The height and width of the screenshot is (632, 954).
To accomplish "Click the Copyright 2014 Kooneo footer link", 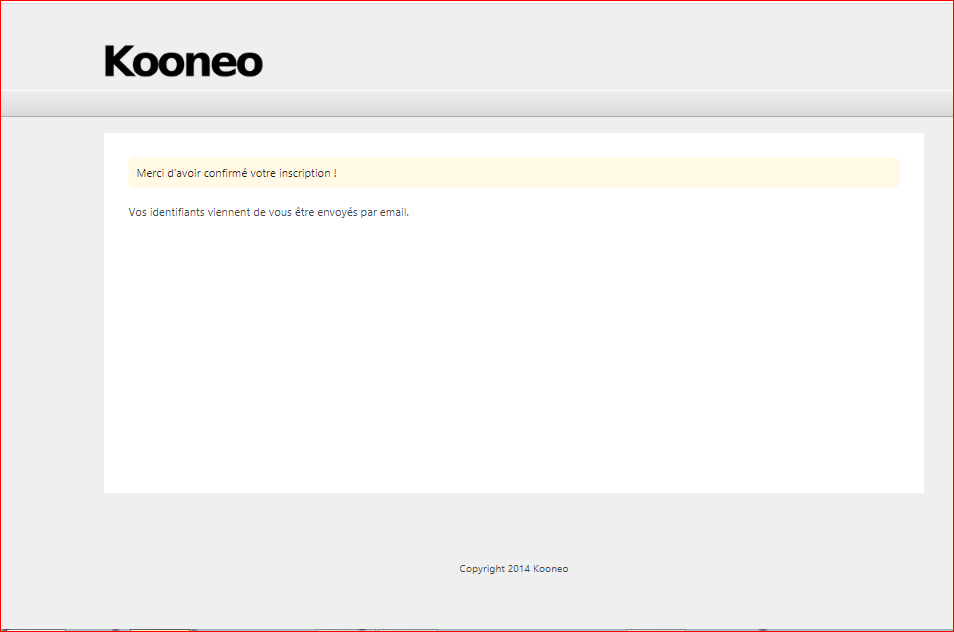I will [513, 568].
